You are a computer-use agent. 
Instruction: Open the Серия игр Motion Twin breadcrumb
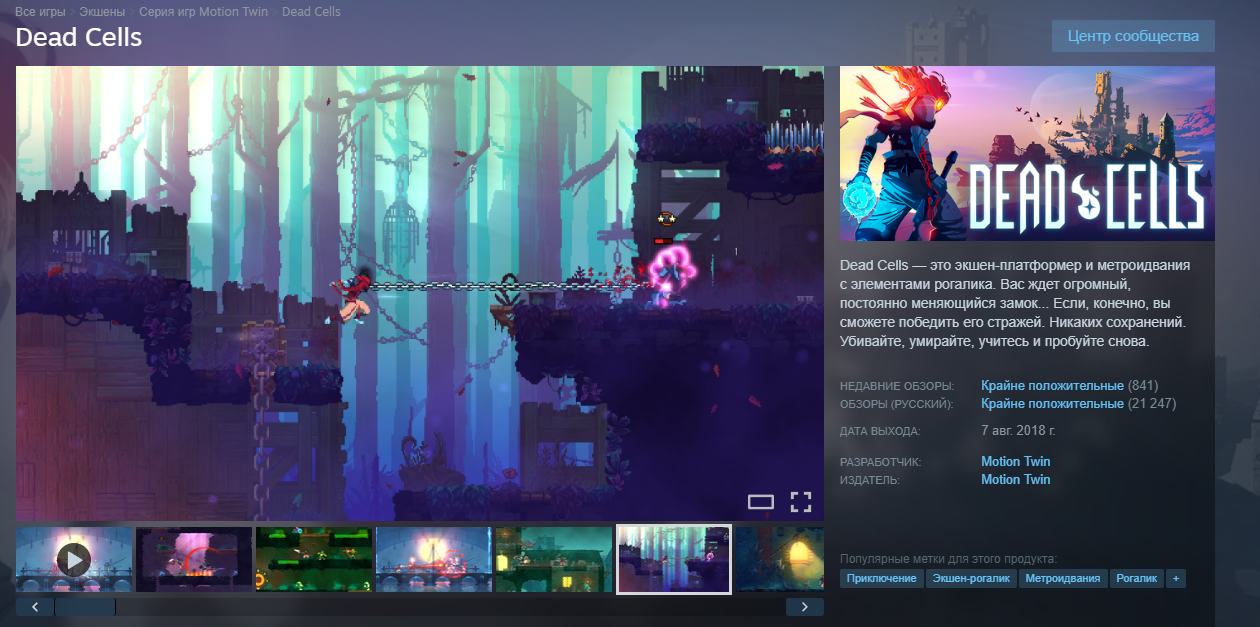[x=204, y=12]
